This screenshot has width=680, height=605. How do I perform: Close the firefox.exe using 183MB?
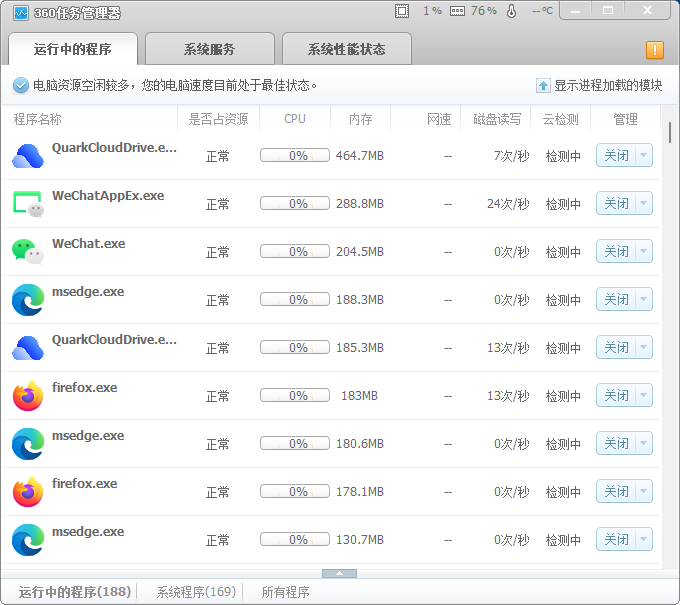(x=616, y=396)
